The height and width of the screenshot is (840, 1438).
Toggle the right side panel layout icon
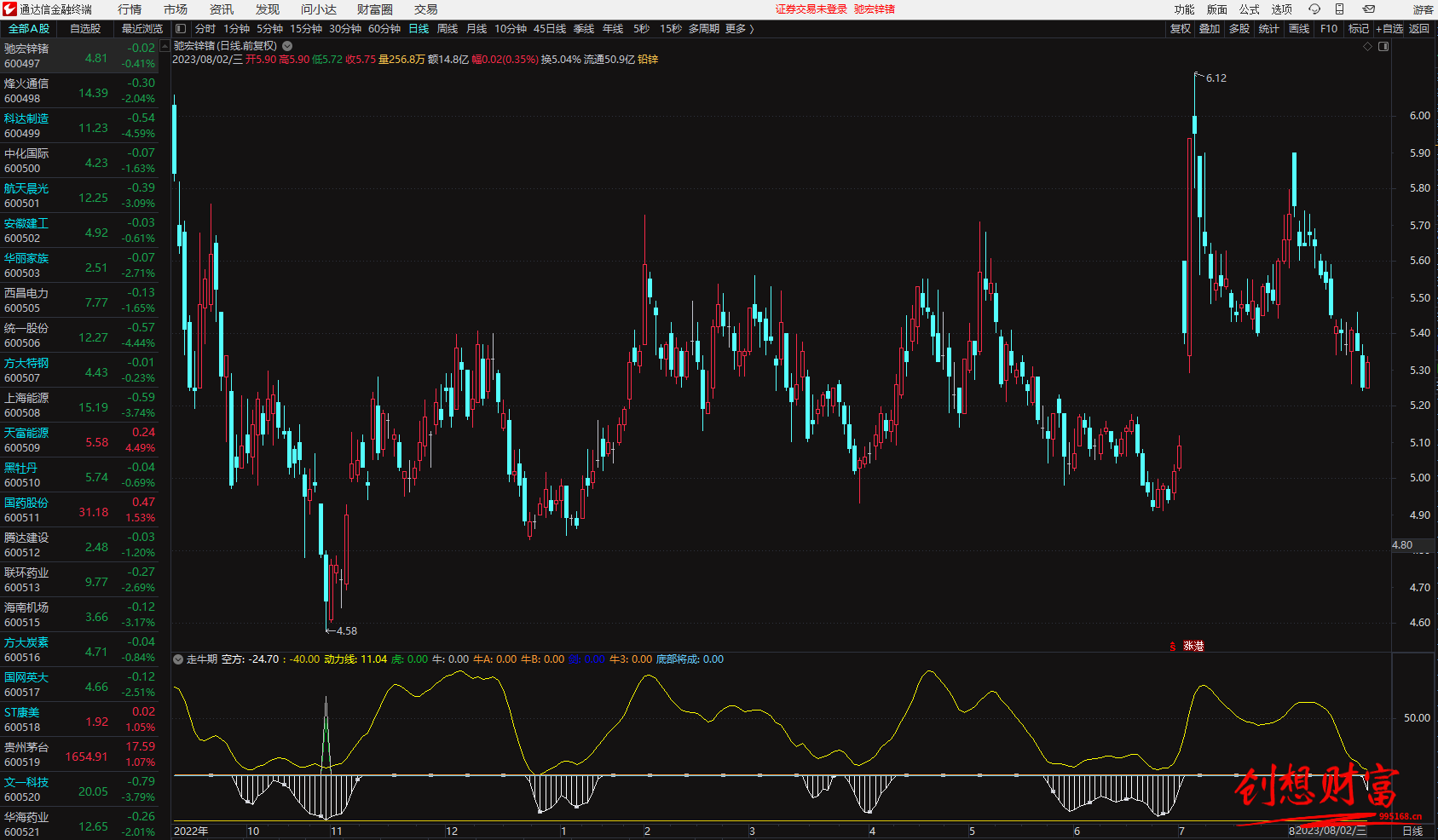[x=1383, y=47]
